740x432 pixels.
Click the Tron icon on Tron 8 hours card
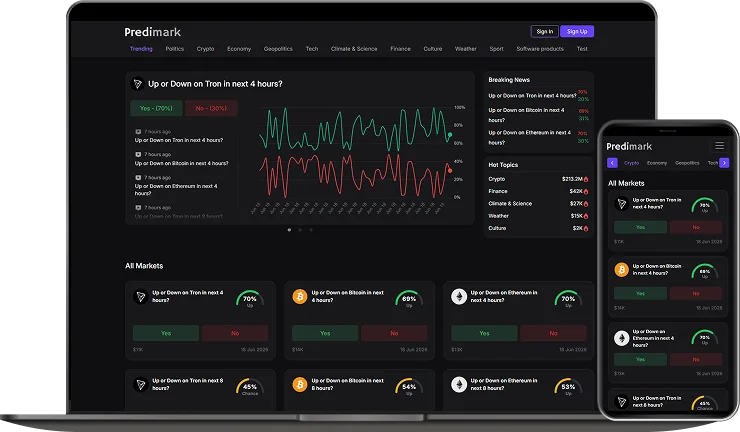[141, 384]
